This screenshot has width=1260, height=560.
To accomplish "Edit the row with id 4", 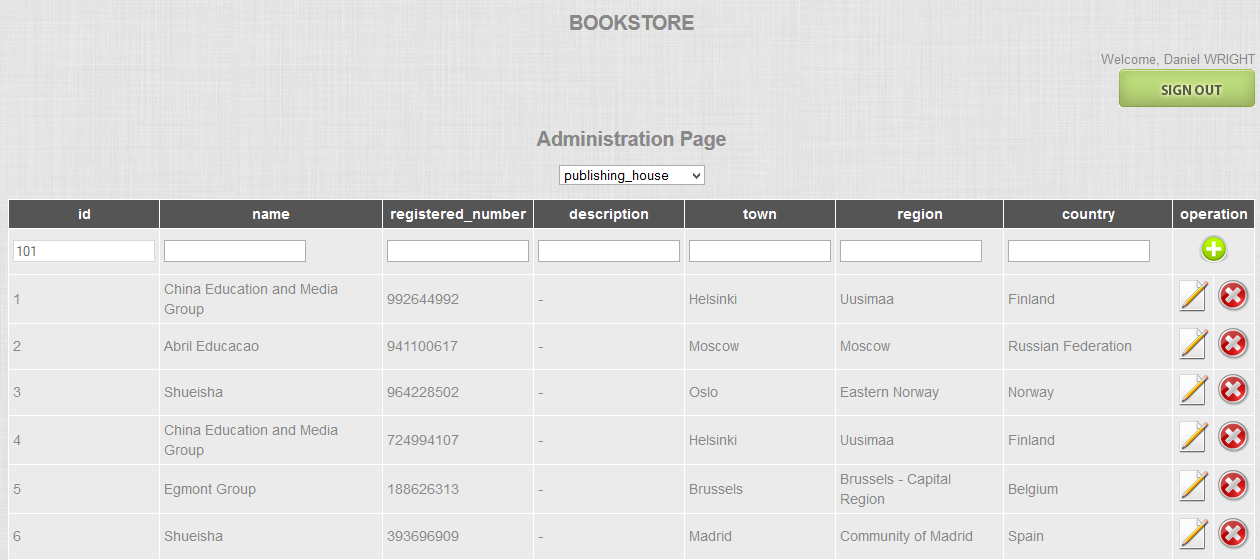I will (x=1193, y=437).
